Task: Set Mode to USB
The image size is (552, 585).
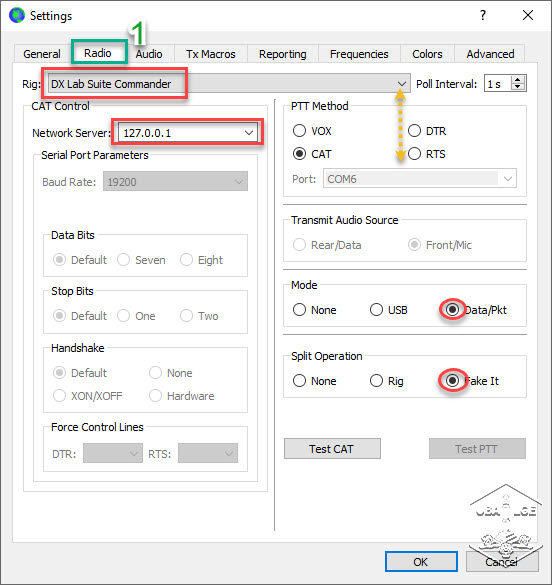Action: pyautogui.click(x=376, y=309)
